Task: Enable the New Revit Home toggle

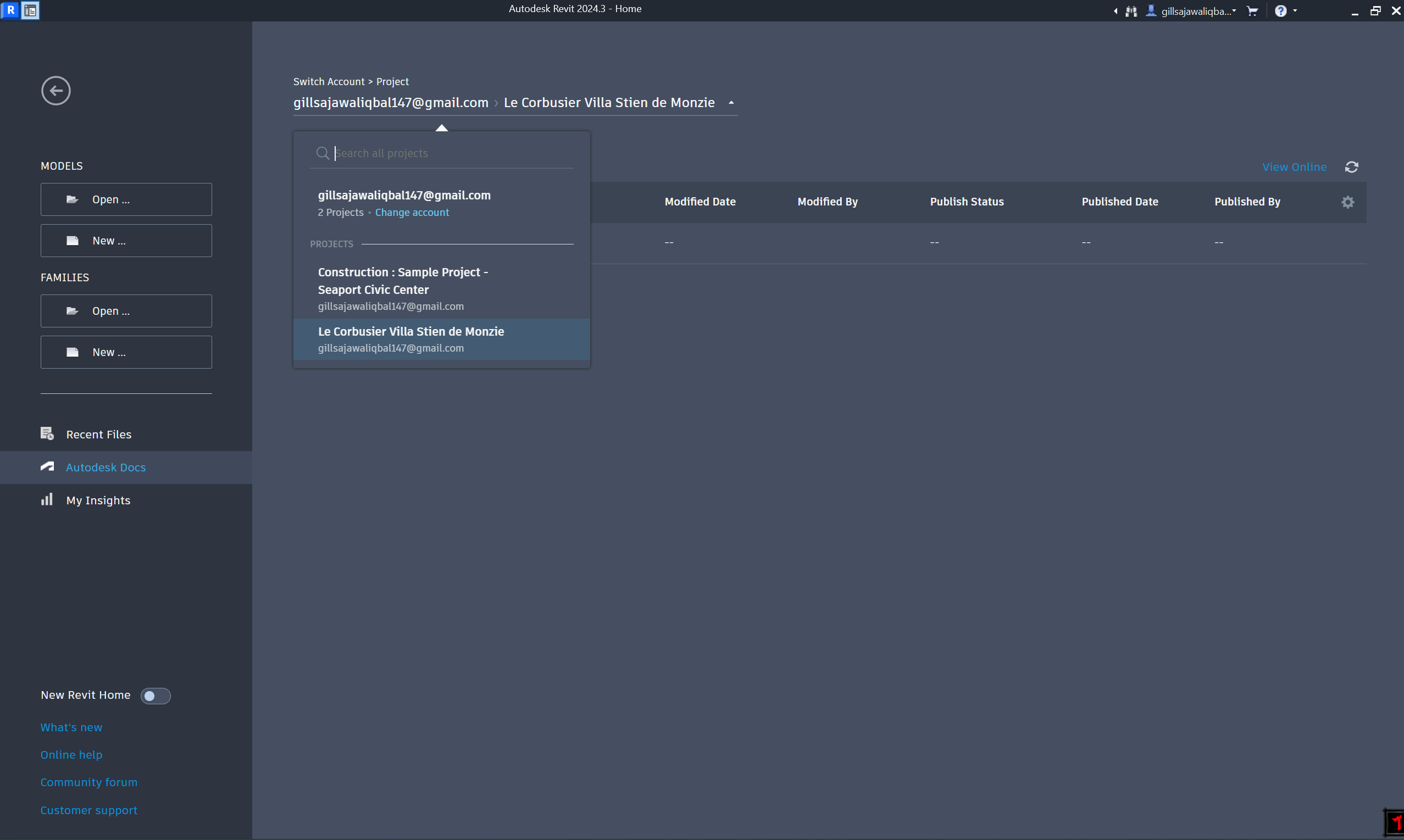Action: [156, 696]
